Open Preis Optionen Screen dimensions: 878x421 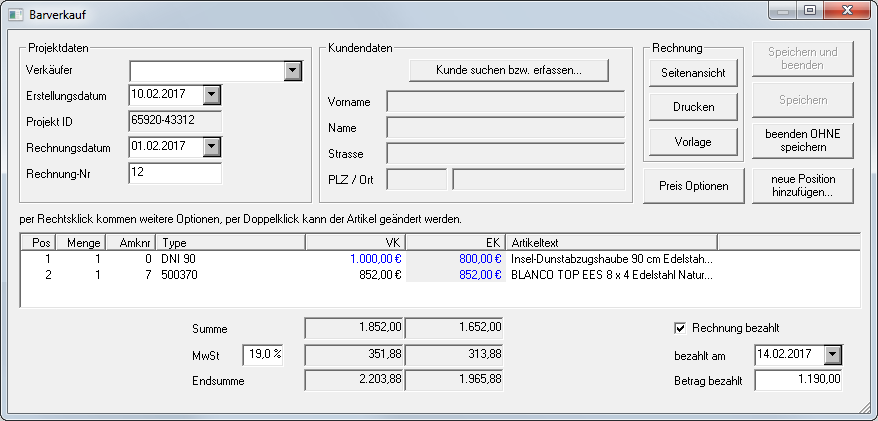(693, 185)
